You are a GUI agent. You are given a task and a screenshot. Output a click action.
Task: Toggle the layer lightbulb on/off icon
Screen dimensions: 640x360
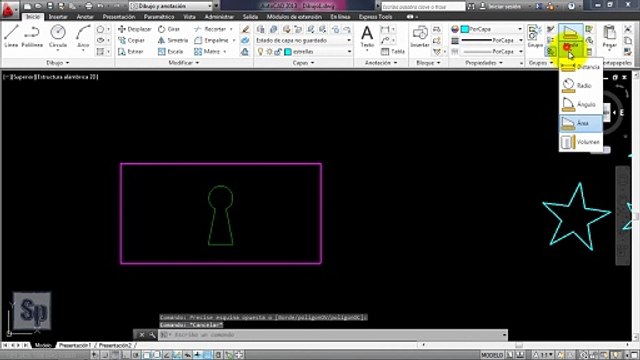pyautogui.click(x=260, y=52)
